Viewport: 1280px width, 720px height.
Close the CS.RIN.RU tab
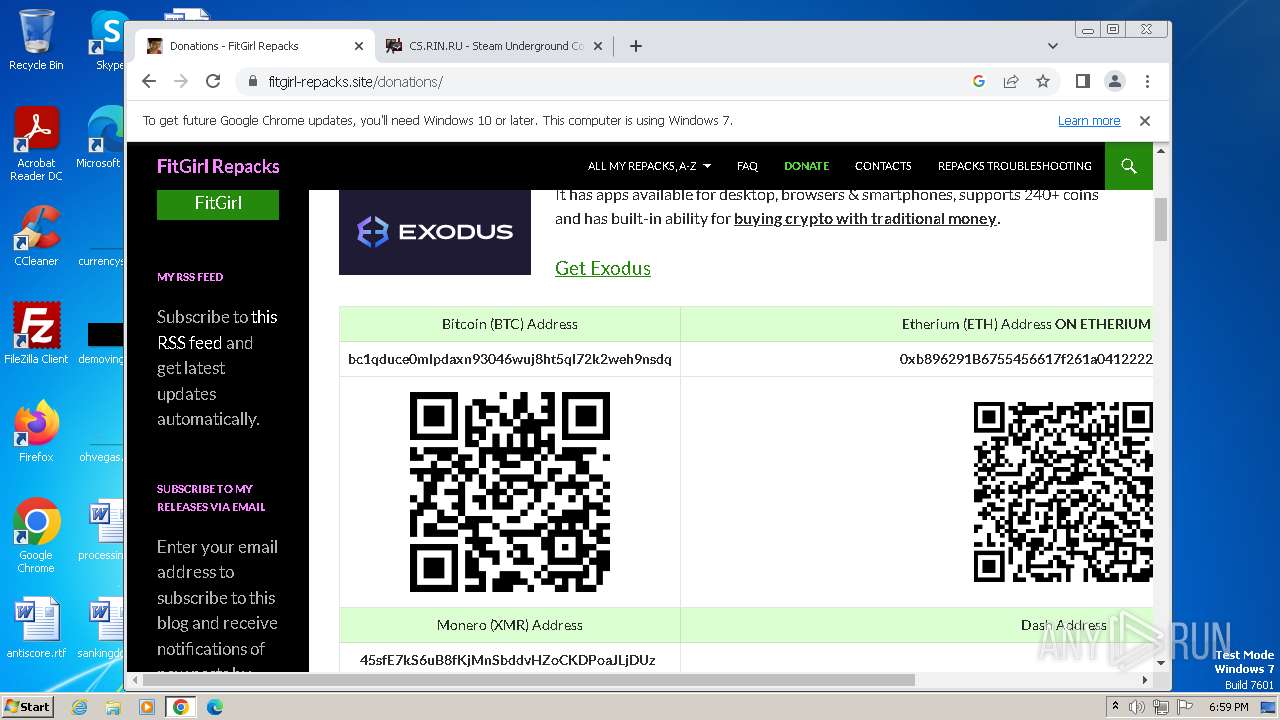pos(599,46)
